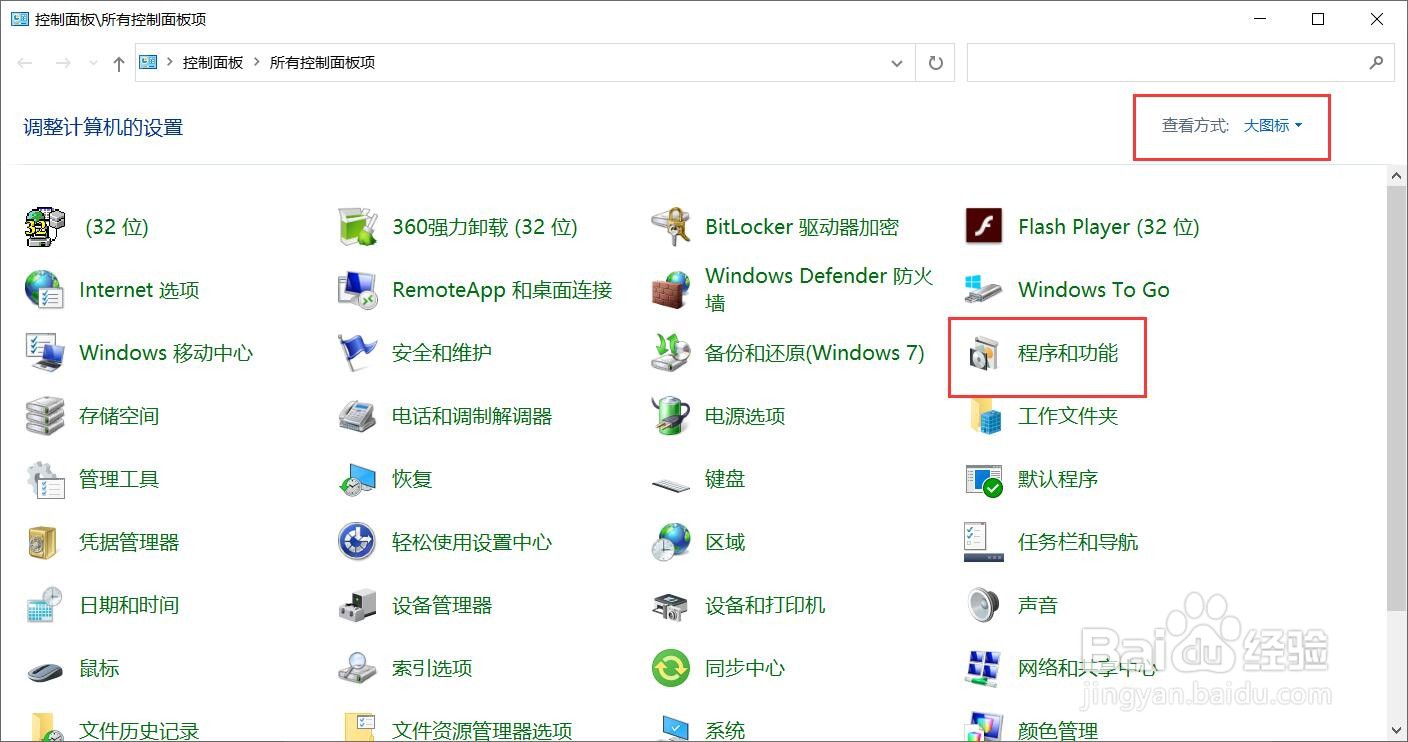
Task: Open Internet 选项 globe icon
Action: point(44,290)
